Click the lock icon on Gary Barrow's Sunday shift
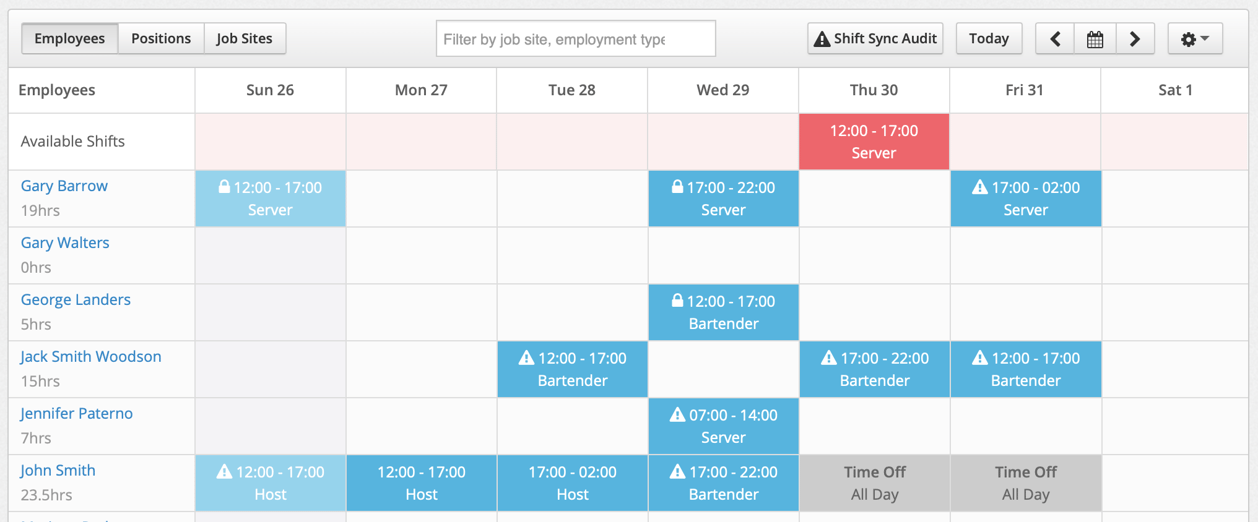Viewport: 1258px width, 522px height. [224, 187]
